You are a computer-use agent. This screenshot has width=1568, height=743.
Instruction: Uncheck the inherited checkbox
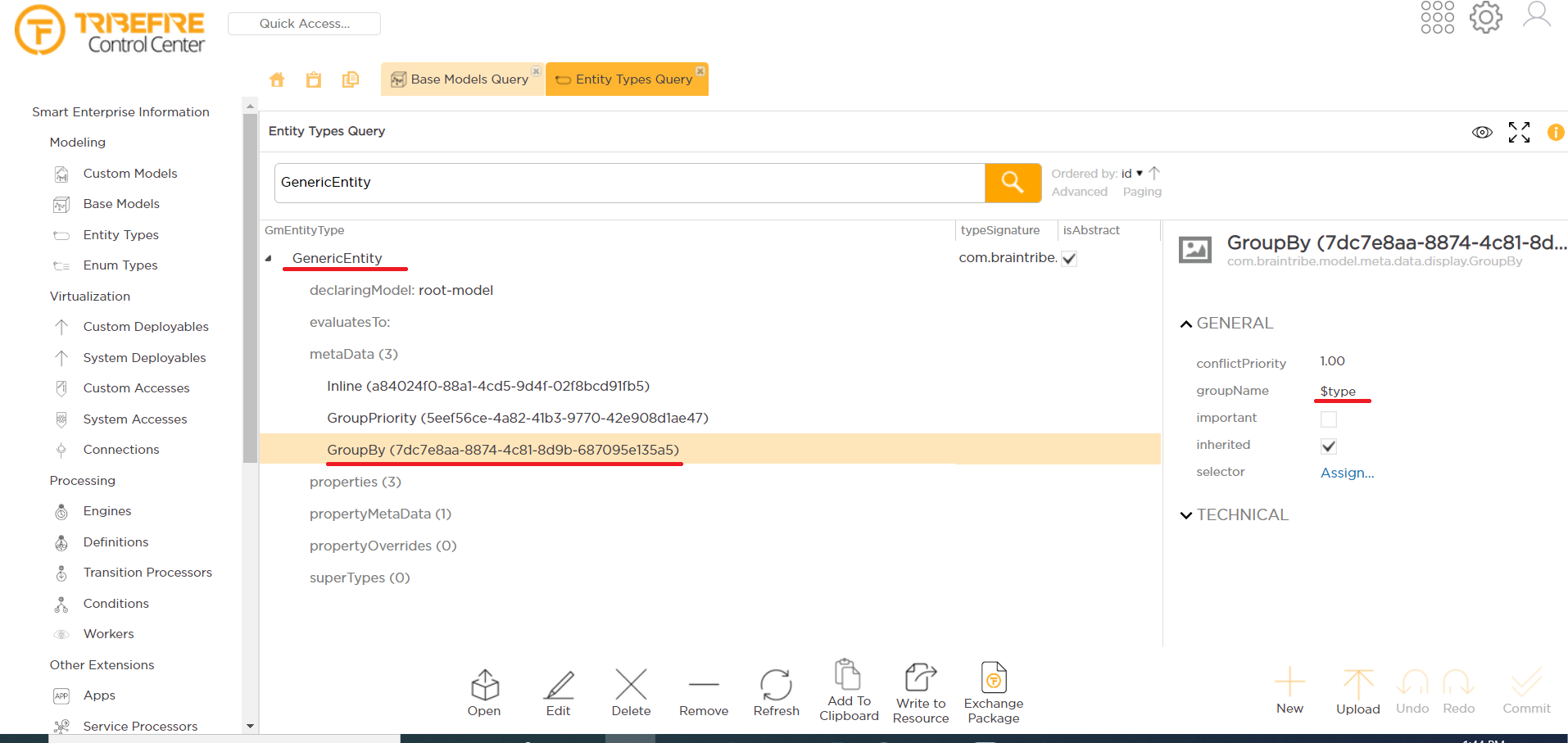(1329, 446)
